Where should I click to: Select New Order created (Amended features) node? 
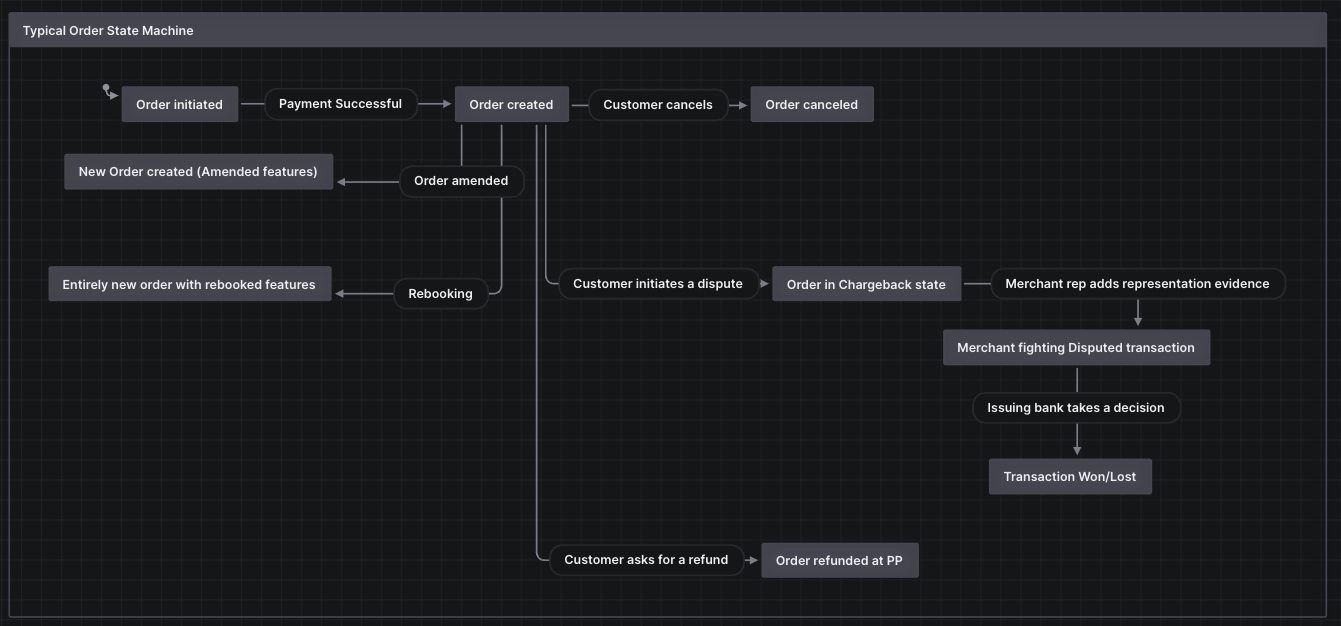click(198, 171)
